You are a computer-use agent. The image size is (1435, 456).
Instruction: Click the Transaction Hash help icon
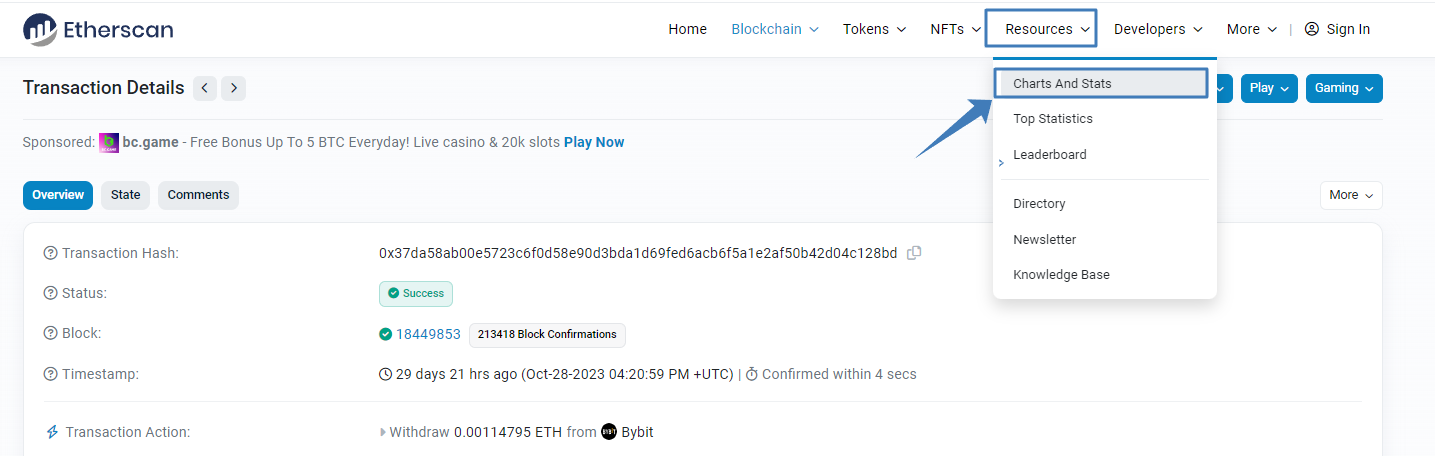click(50, 253)
